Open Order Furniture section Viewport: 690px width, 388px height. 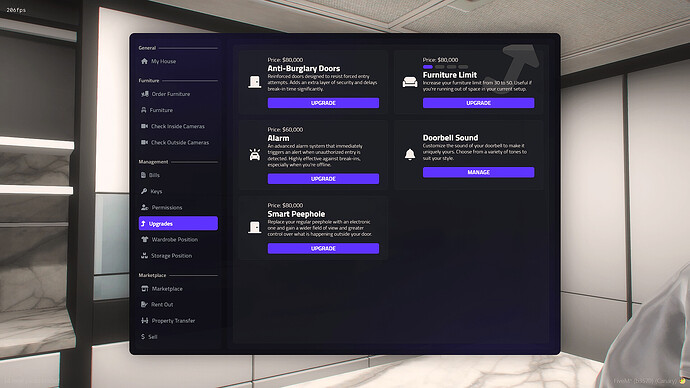pyautogui.click(x=178, y=94)
